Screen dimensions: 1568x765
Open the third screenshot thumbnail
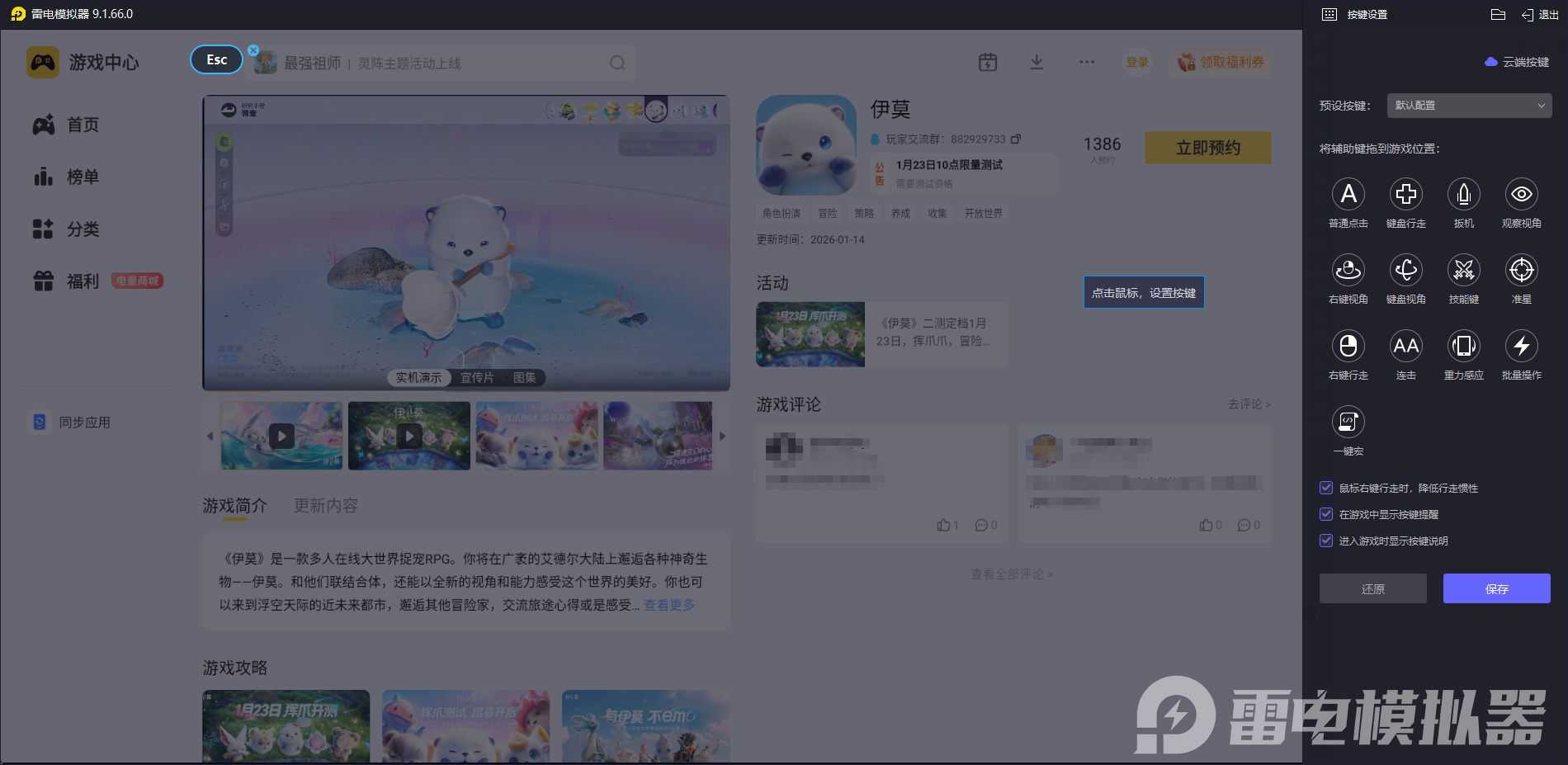[537, 436]
